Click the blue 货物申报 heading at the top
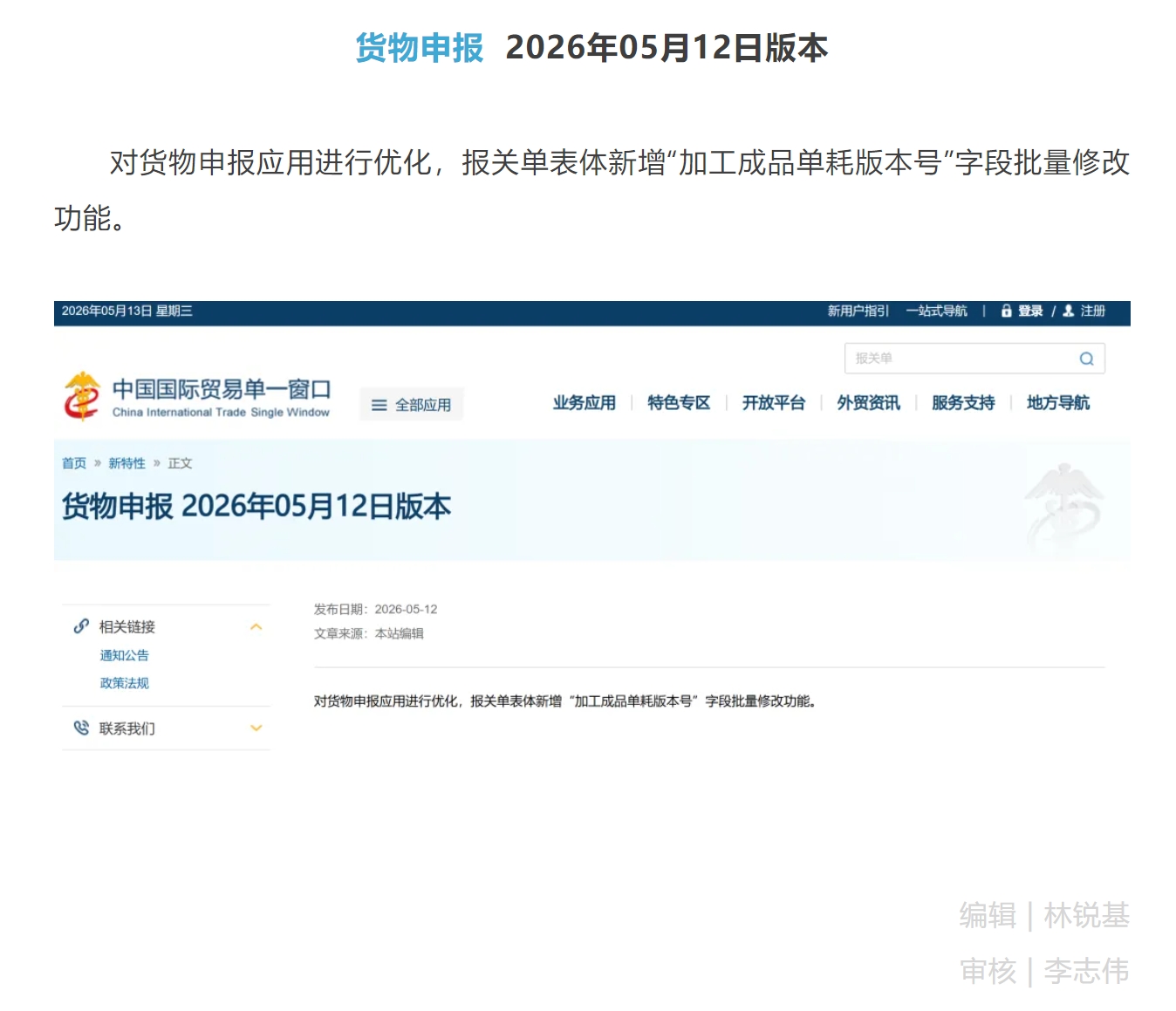 tap(420, 47)
